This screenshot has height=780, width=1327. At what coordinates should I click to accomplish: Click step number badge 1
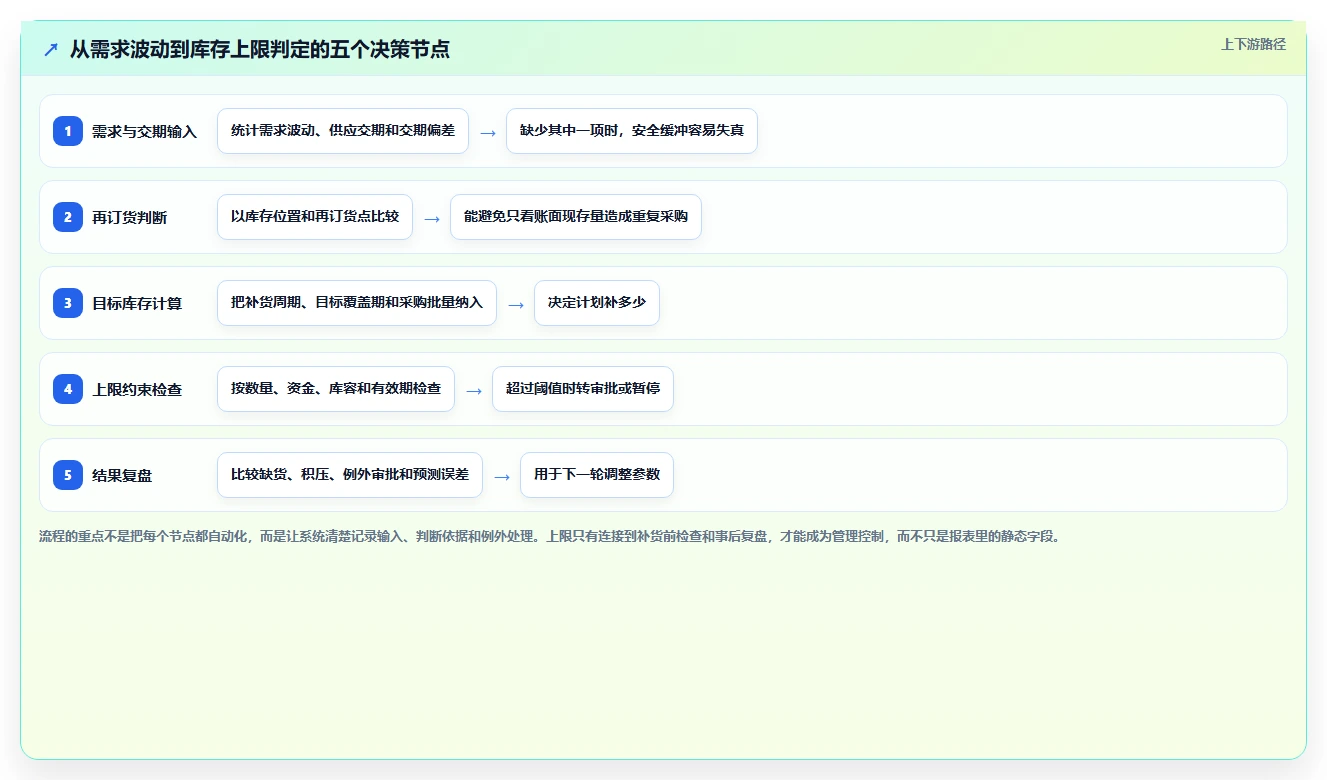pyautogui.click(x=68, y=131)
